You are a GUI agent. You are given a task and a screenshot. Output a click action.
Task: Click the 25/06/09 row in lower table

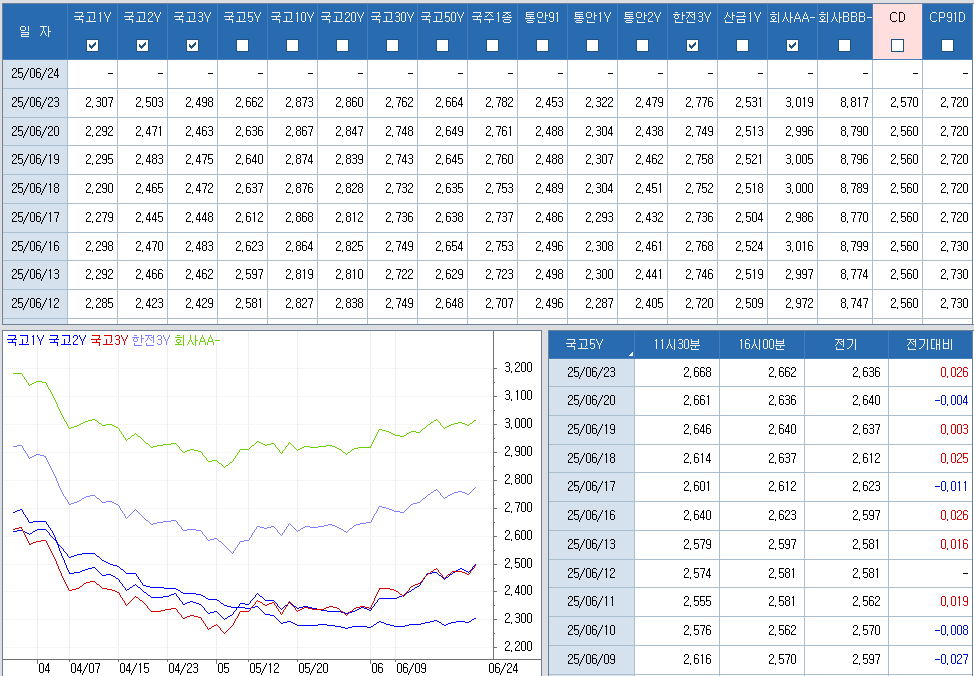[x=591, y=660]
